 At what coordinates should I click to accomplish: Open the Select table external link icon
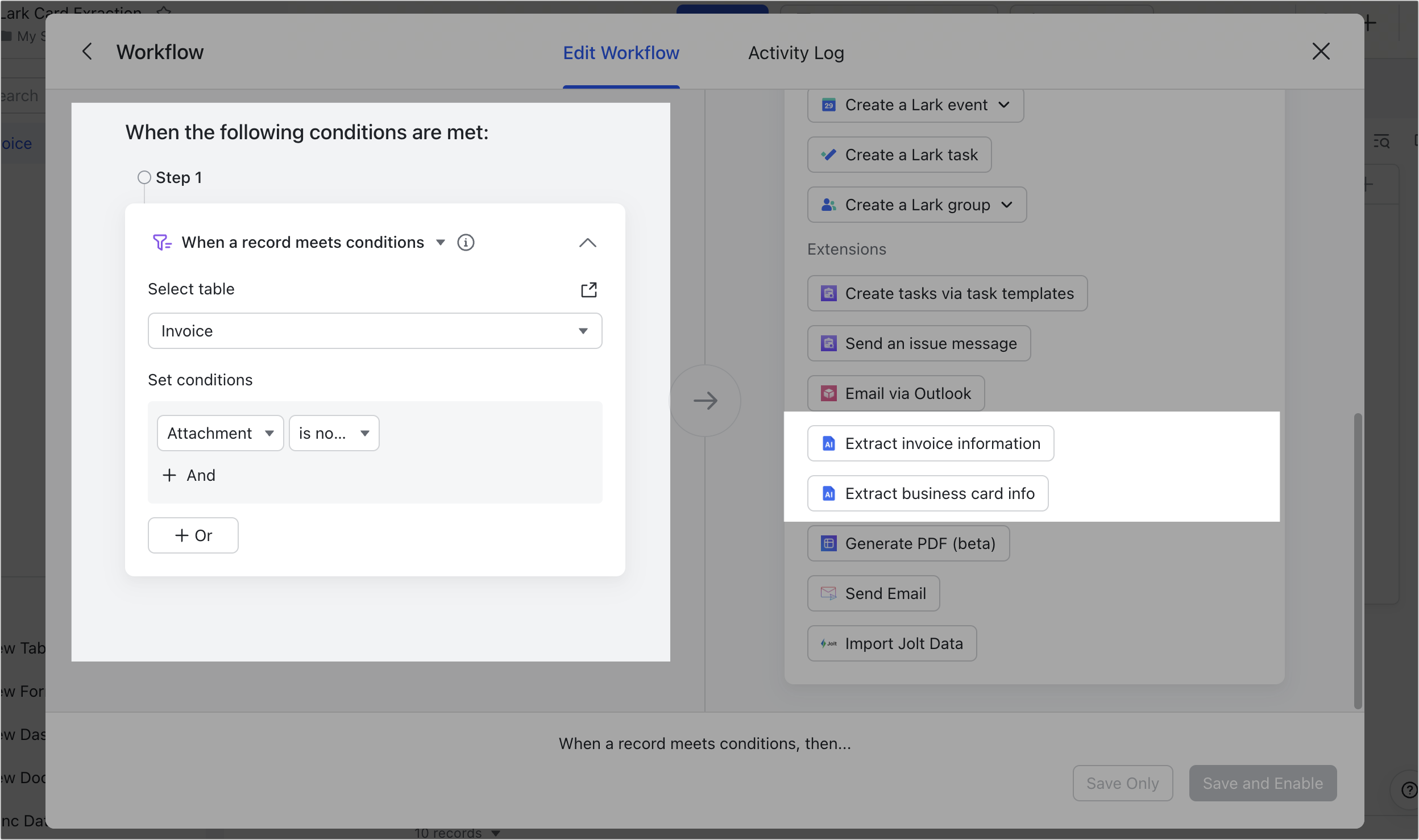(588, 290)
